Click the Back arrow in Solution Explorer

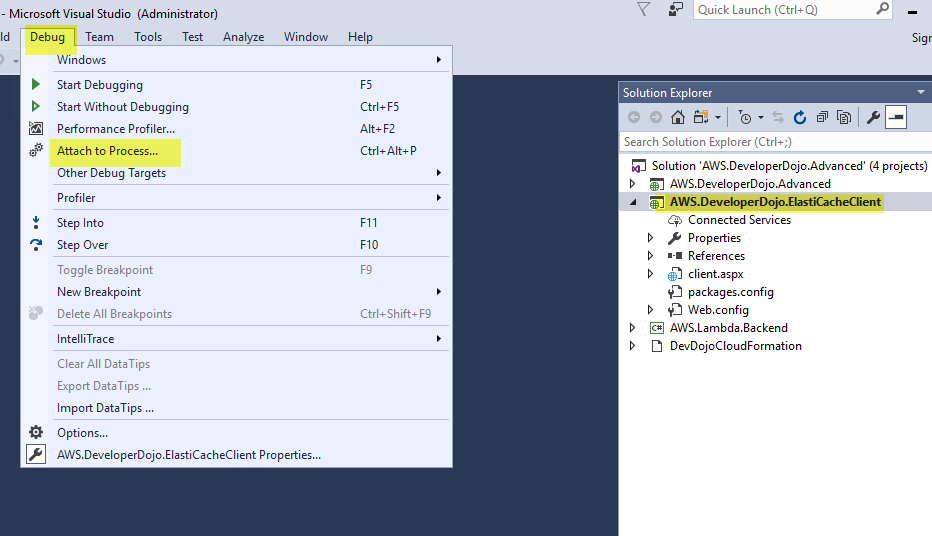click(x=634, y=117)
